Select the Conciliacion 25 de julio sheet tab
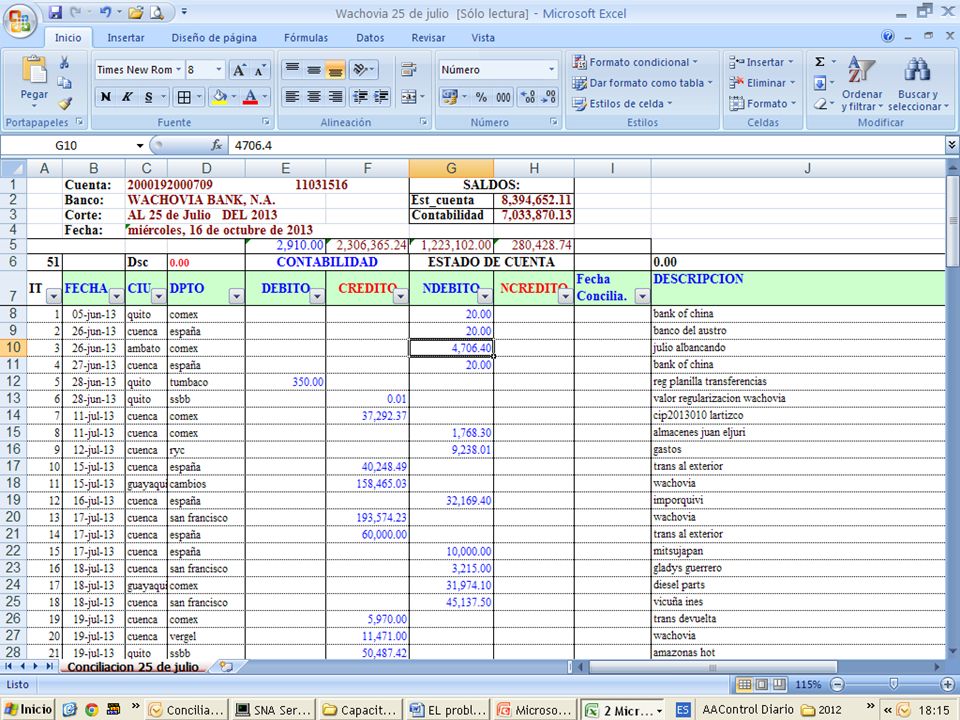This screenshot has height=720, width=960. (x=133, y=667)
